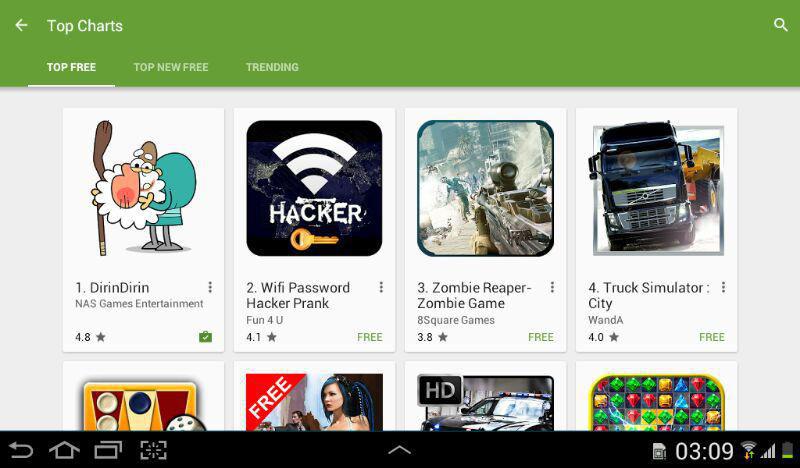800x468 pixels.
Task: Open the recent apps button
Action: 108,450
